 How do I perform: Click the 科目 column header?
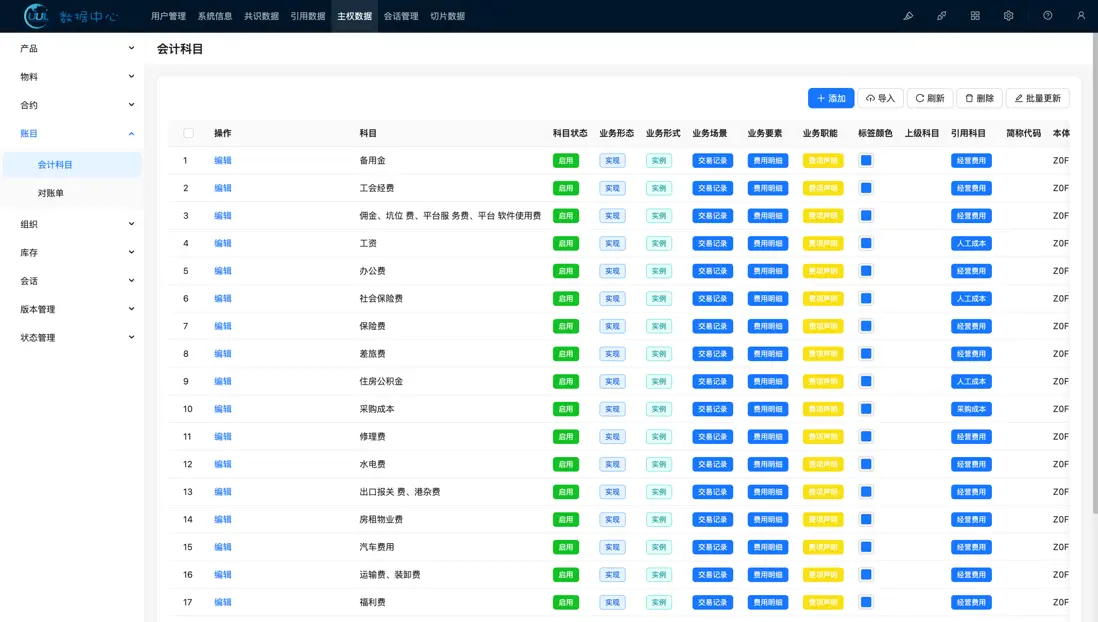pyautogui.click(x=368, y=133)
